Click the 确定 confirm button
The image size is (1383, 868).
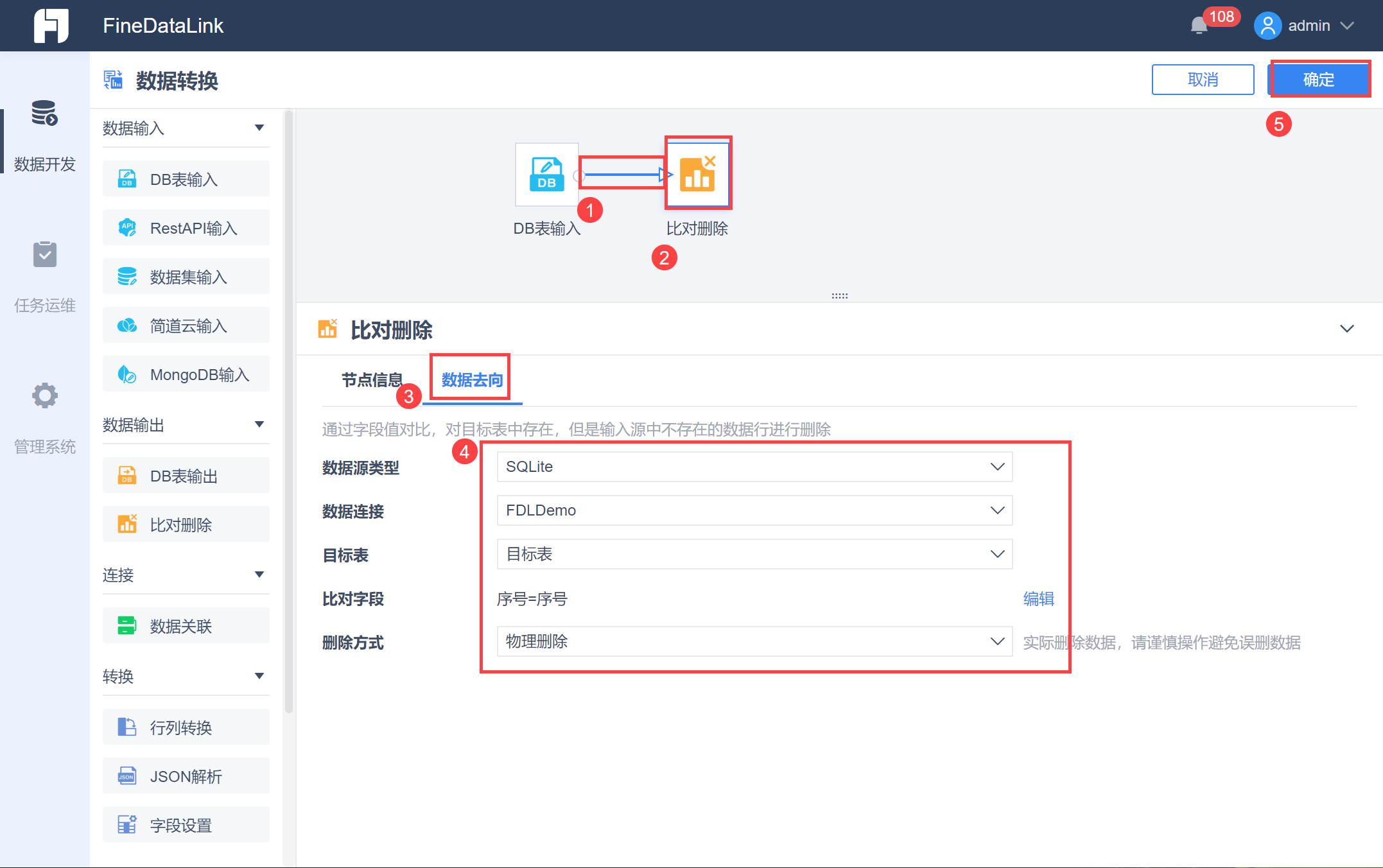(x=1319, y=80)
